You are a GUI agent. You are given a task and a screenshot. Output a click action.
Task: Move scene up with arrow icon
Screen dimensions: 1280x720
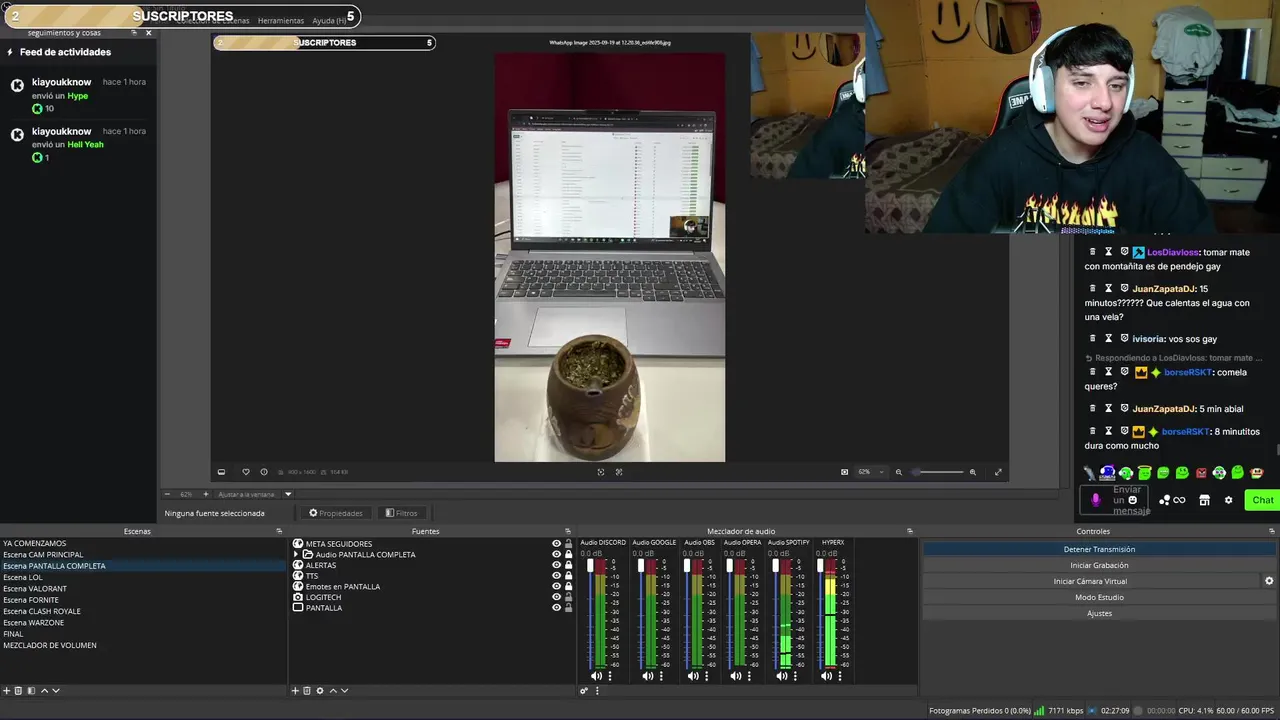click(44, 690)
